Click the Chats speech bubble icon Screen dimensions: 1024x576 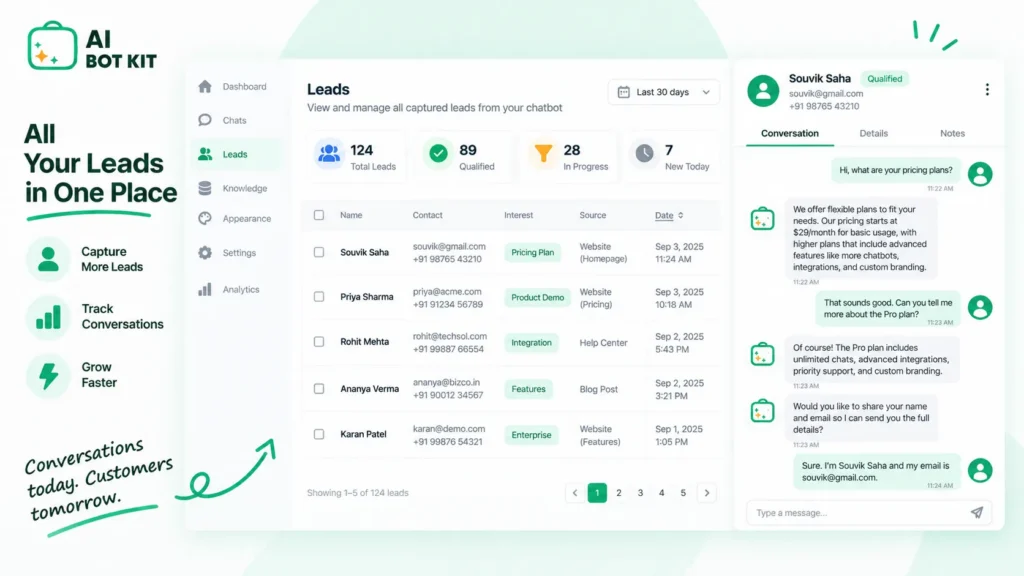click(205, 120)
